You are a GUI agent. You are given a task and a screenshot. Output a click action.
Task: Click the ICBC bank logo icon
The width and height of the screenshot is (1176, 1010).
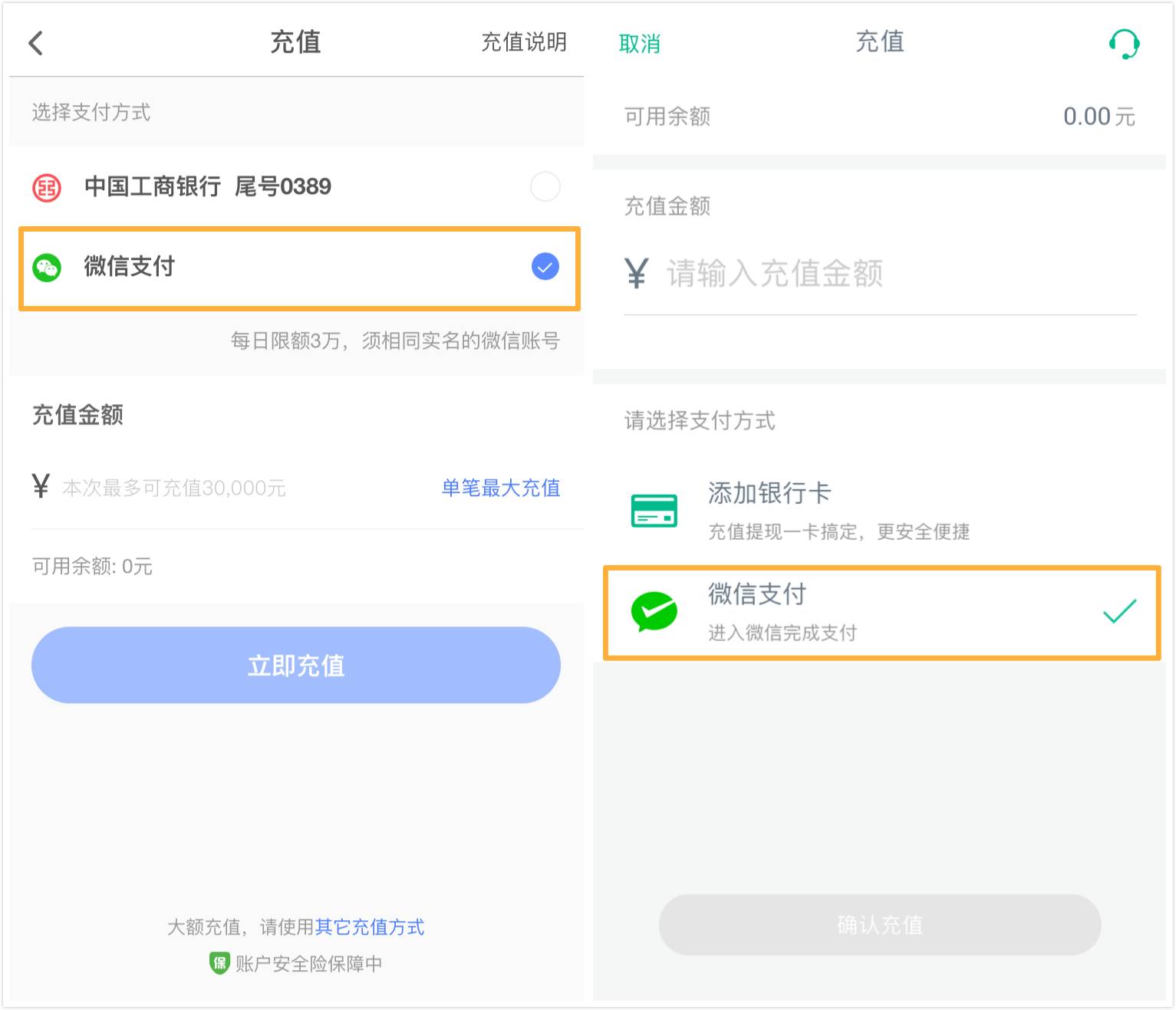pyautogui.click(x=46, y=186)
